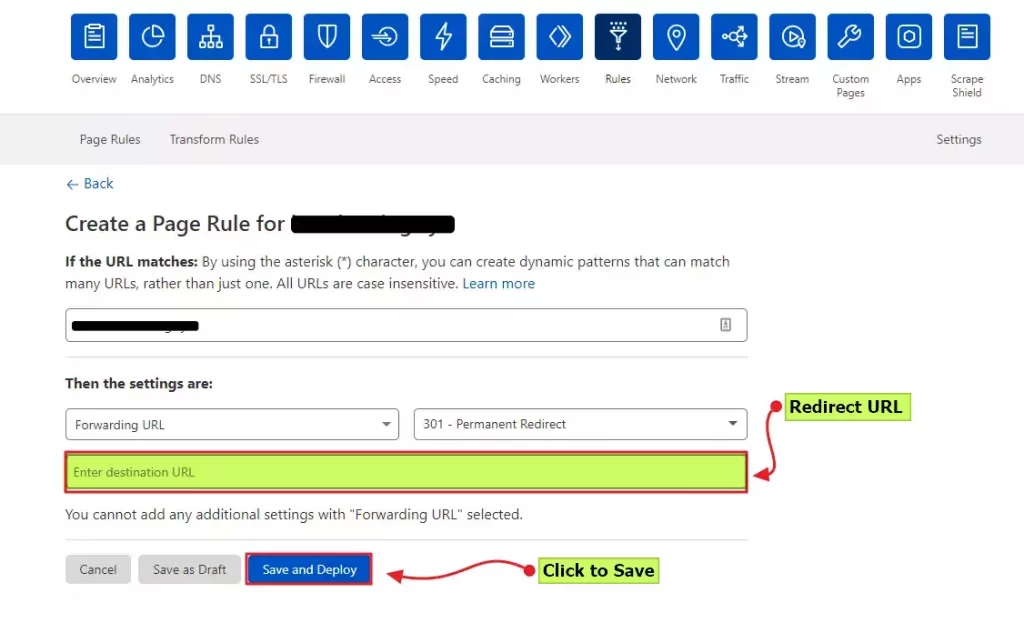
Task: Click the icon inside URL match field
Action: tap(726, 325)
